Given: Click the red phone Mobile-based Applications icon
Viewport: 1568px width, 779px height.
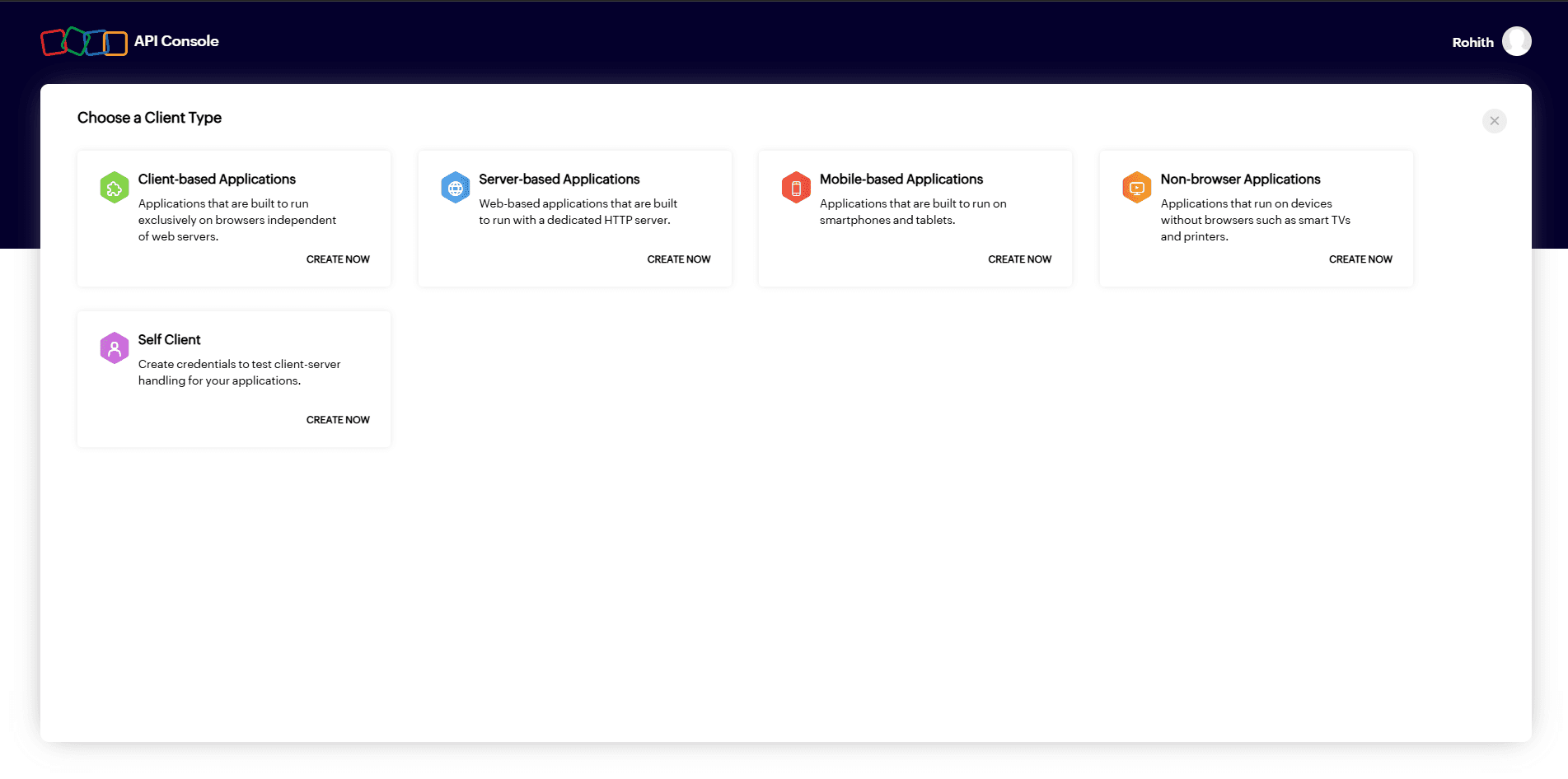Looking at the screenshot, I should pyautogui.click(x=796, y=188).
